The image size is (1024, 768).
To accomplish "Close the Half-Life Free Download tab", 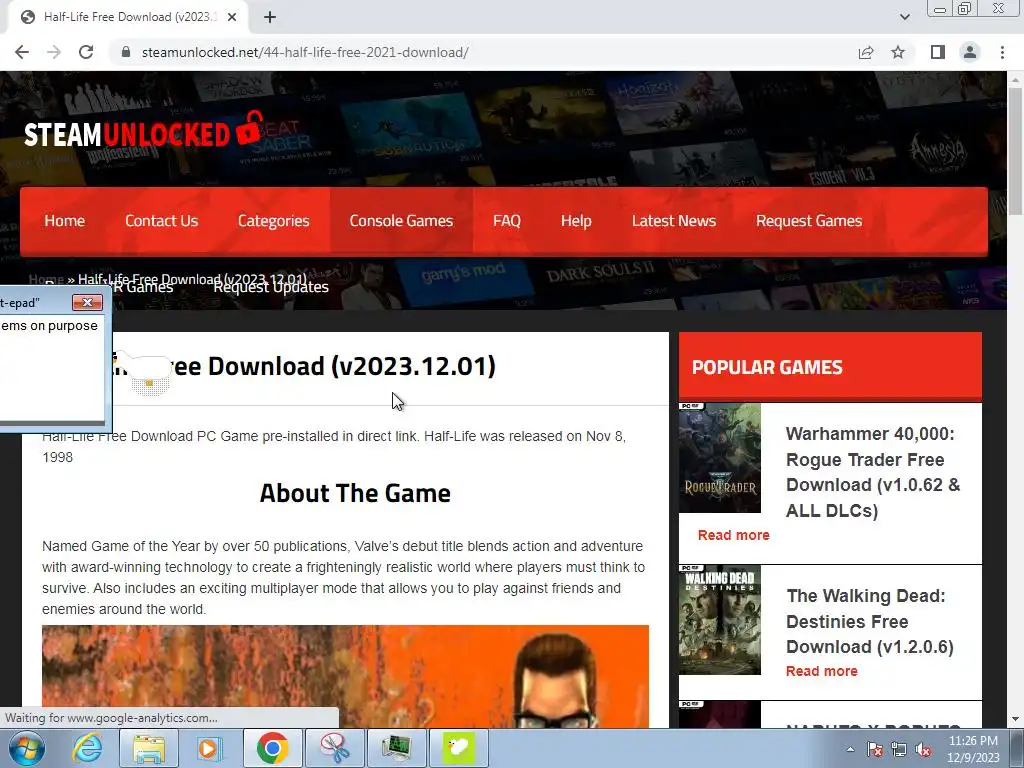I will click(232, 17).
